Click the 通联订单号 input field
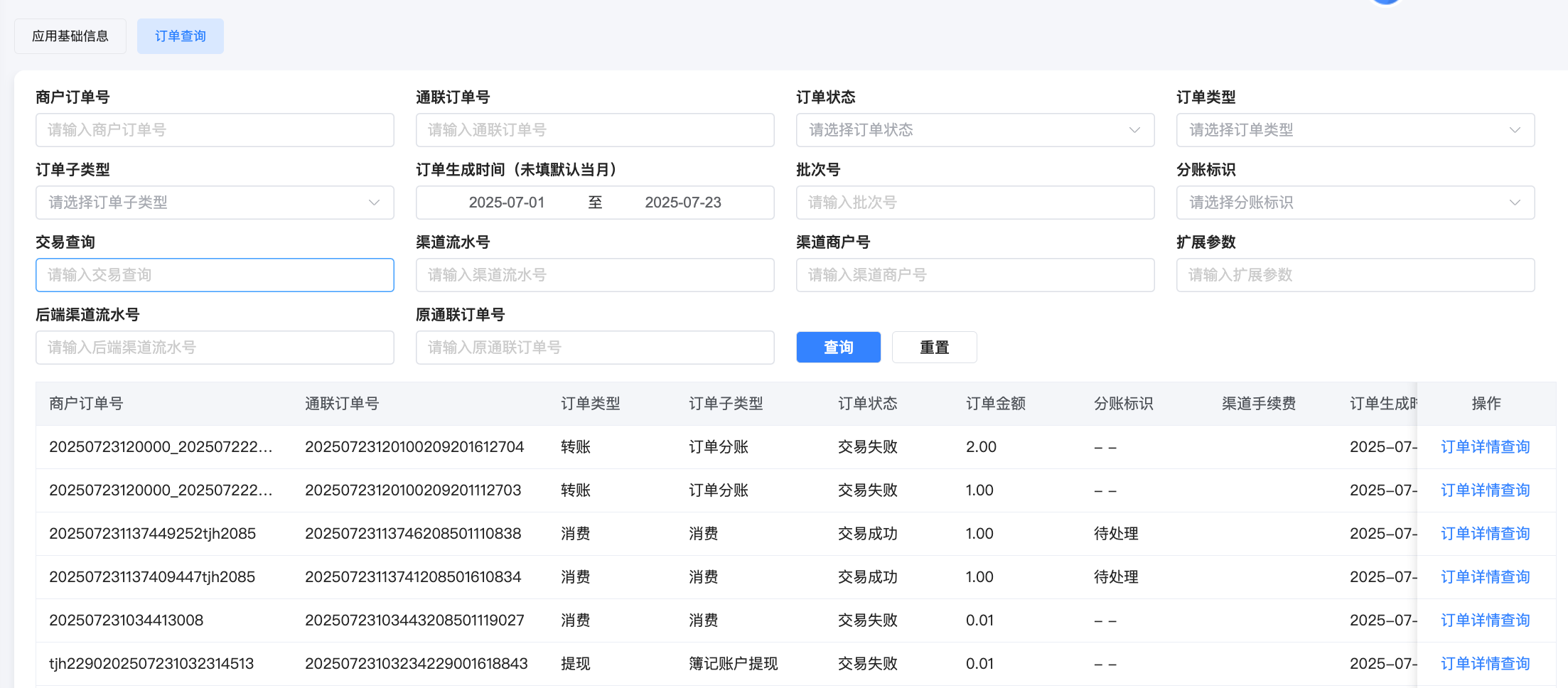 (x=595, y=130)
